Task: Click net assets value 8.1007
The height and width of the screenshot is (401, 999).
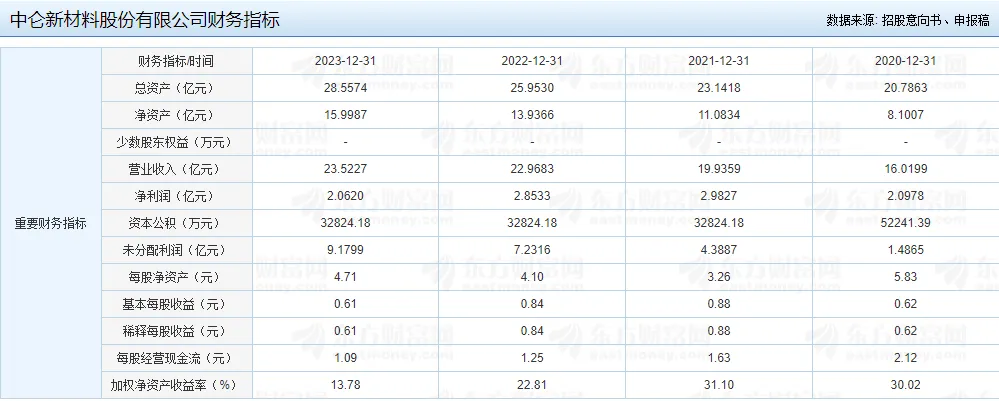Action: (905, 115)
